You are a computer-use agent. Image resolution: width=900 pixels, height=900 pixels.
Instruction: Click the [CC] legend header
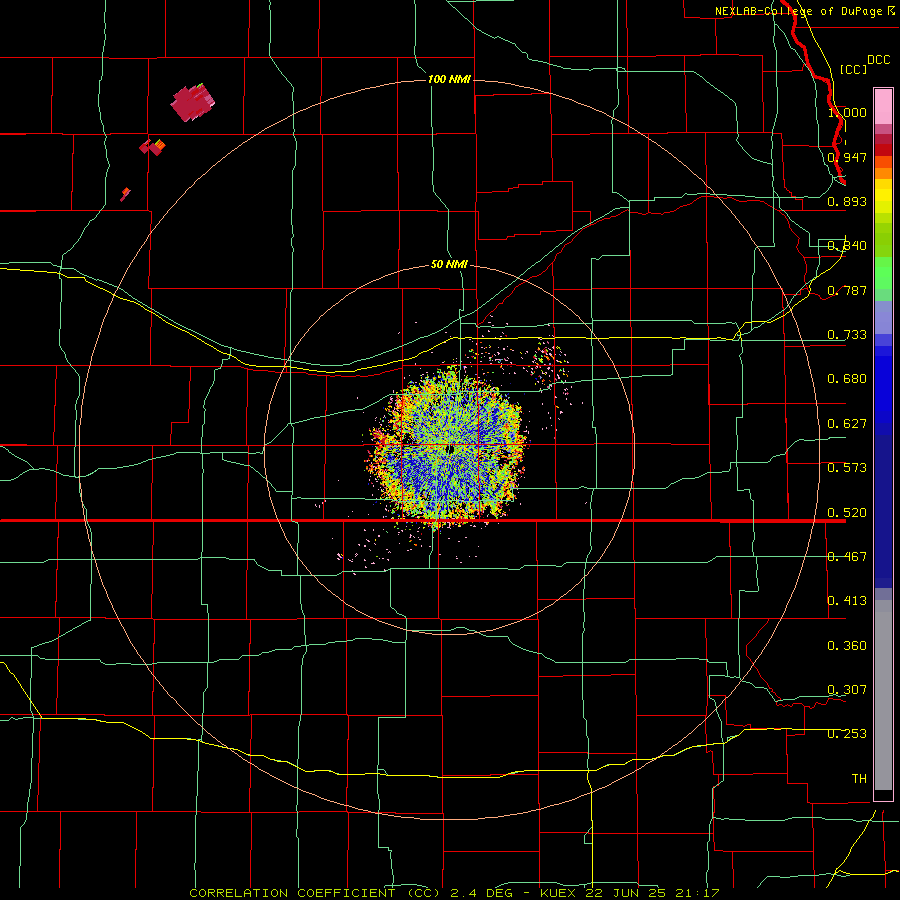(853, 69)
